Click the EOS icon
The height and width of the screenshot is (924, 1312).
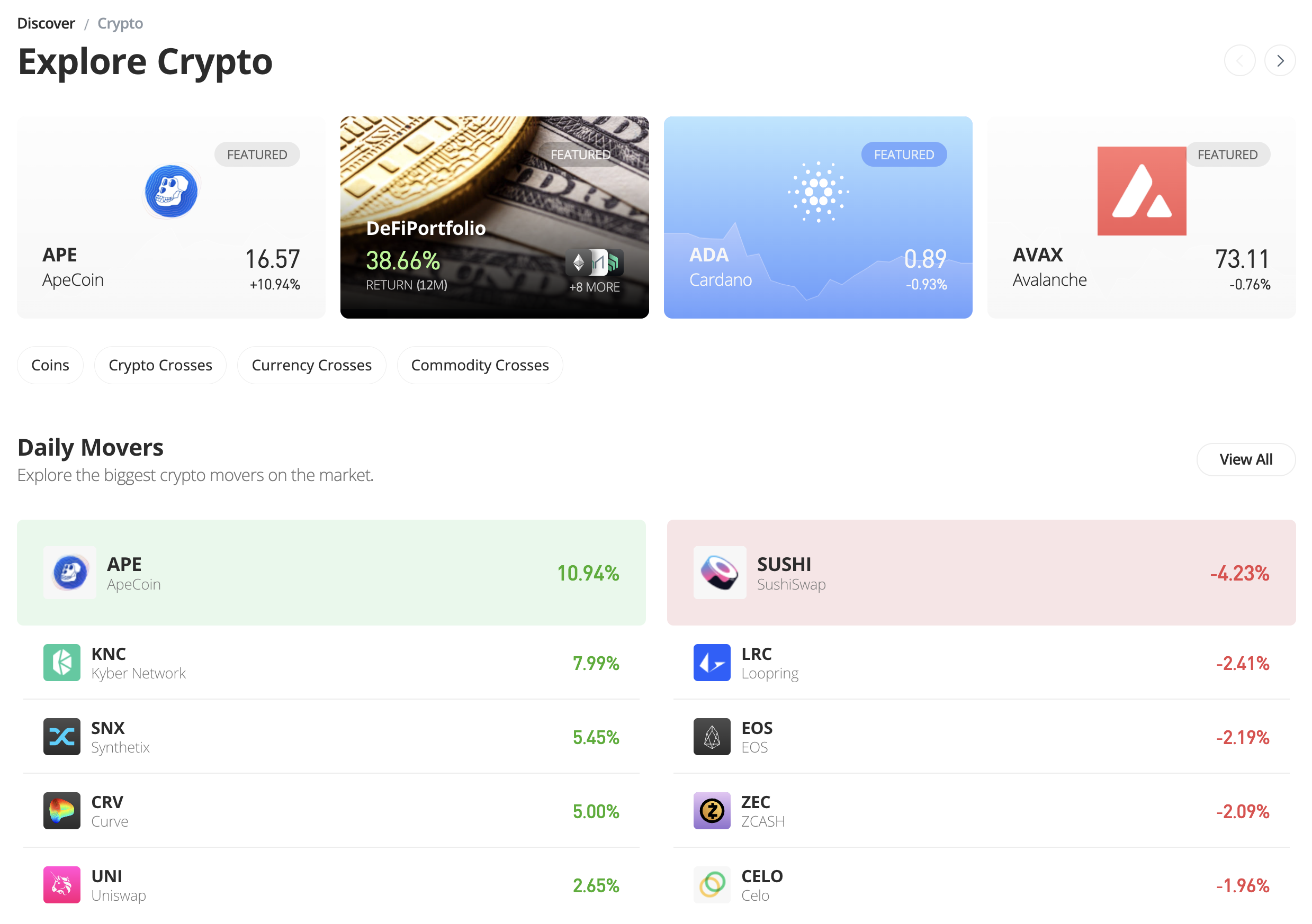[x=712, y=737]
